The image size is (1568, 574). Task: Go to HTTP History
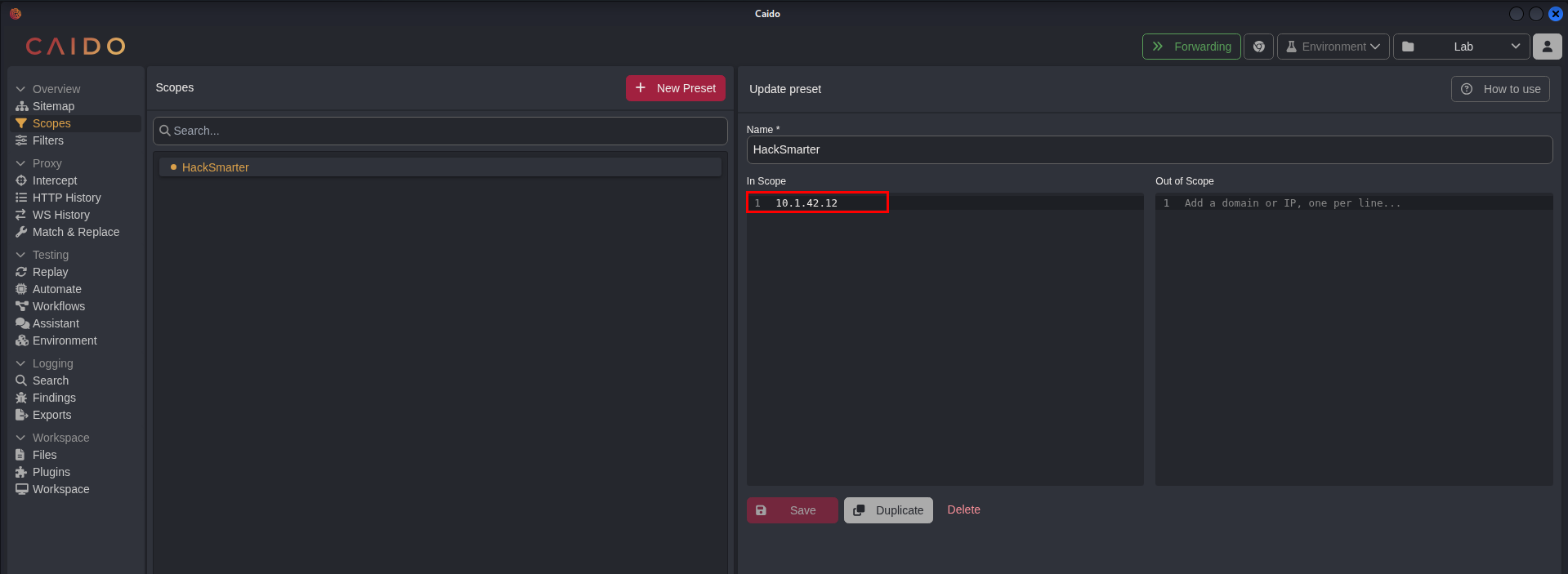66,198
